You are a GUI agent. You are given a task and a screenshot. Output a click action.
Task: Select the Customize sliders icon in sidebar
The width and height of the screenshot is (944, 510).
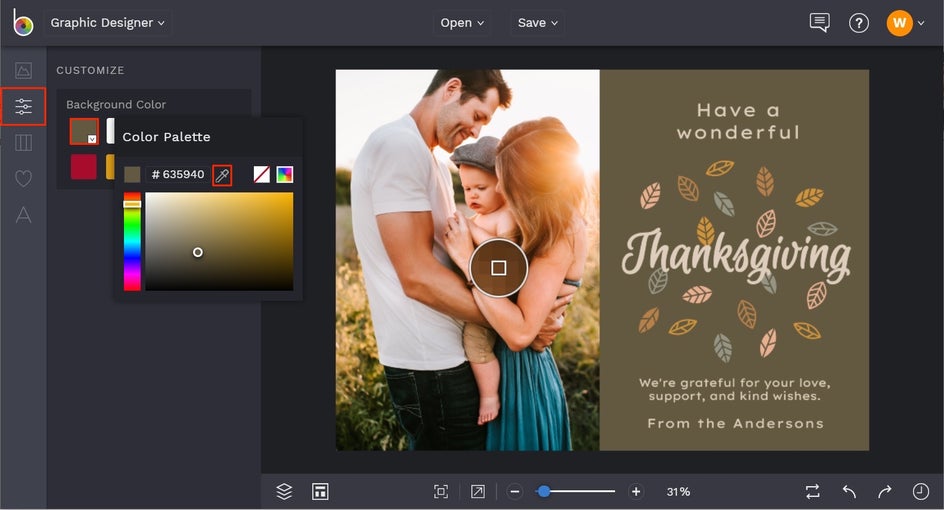[23, 106]
